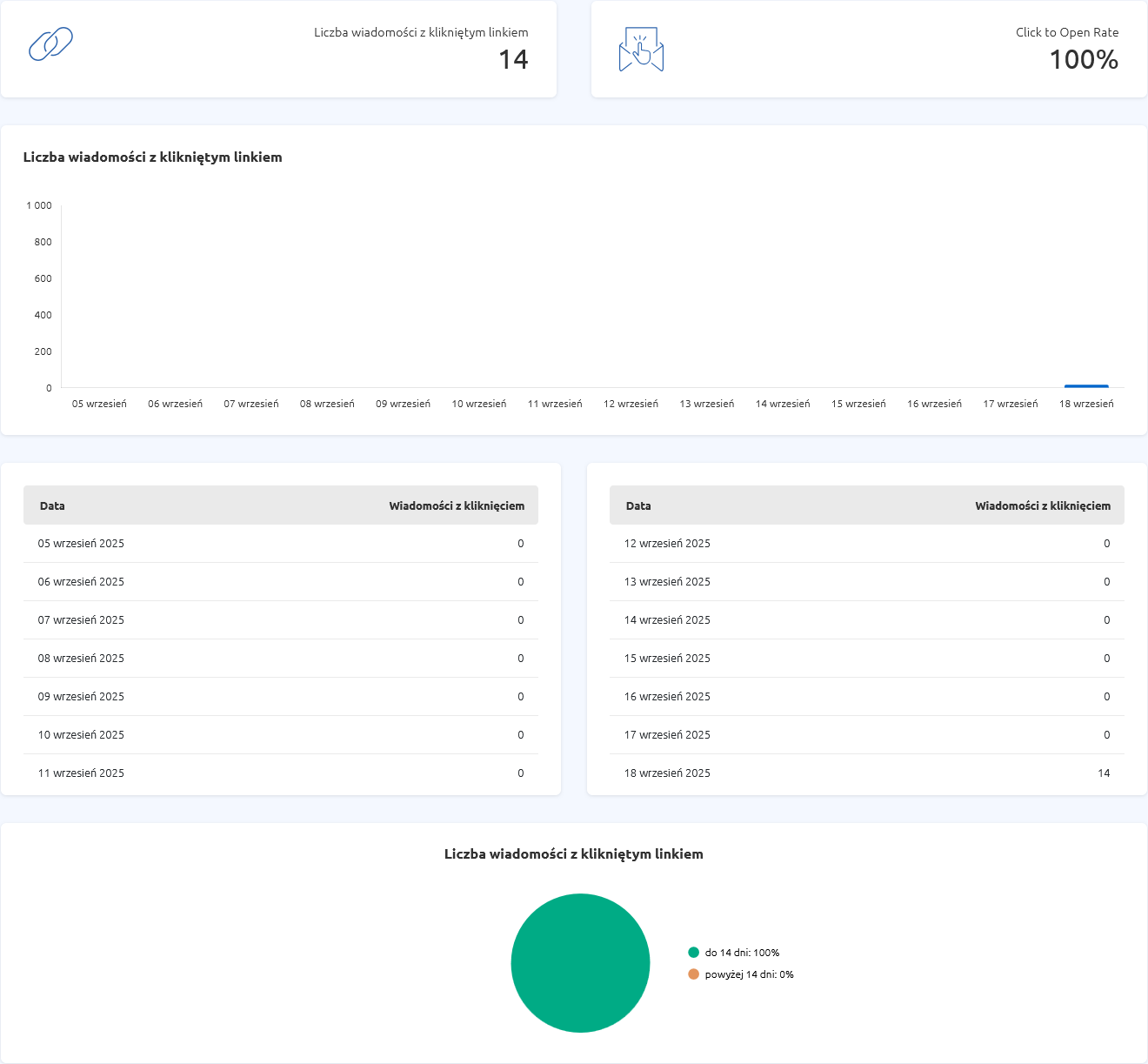Toggle the green 'do 14 dni' legend marker
This screenshot has height=1064, width=1148.
point(693,953)
